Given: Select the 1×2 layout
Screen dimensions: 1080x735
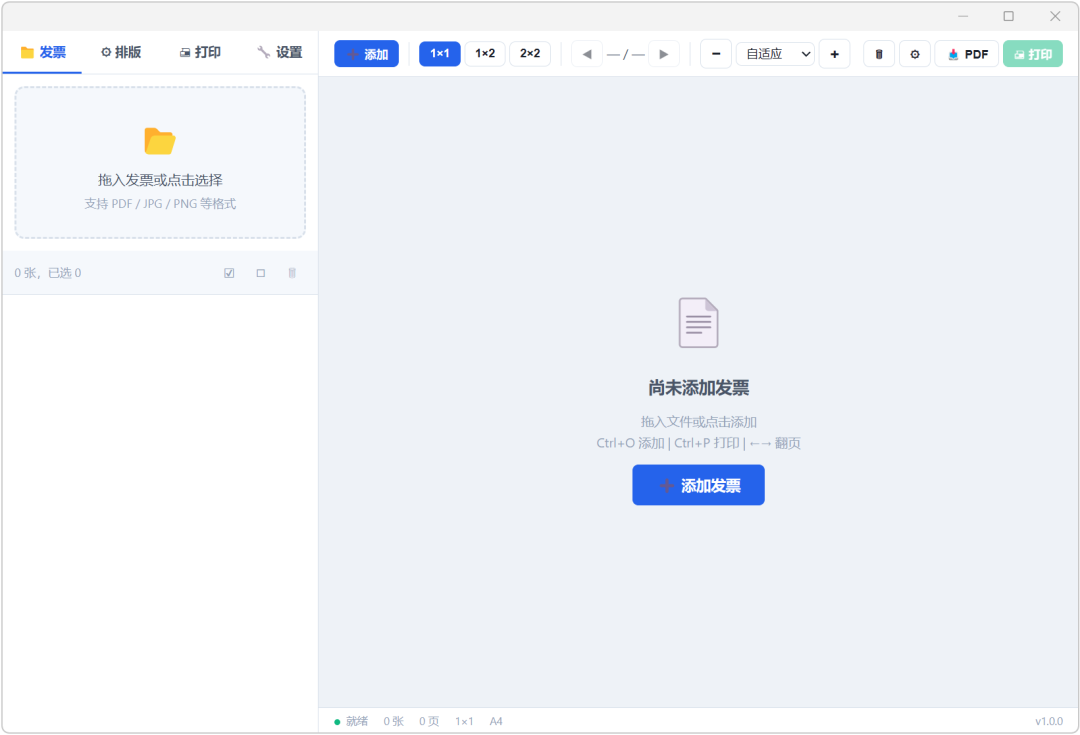Looking at the screenshot, I should point(485,54).
